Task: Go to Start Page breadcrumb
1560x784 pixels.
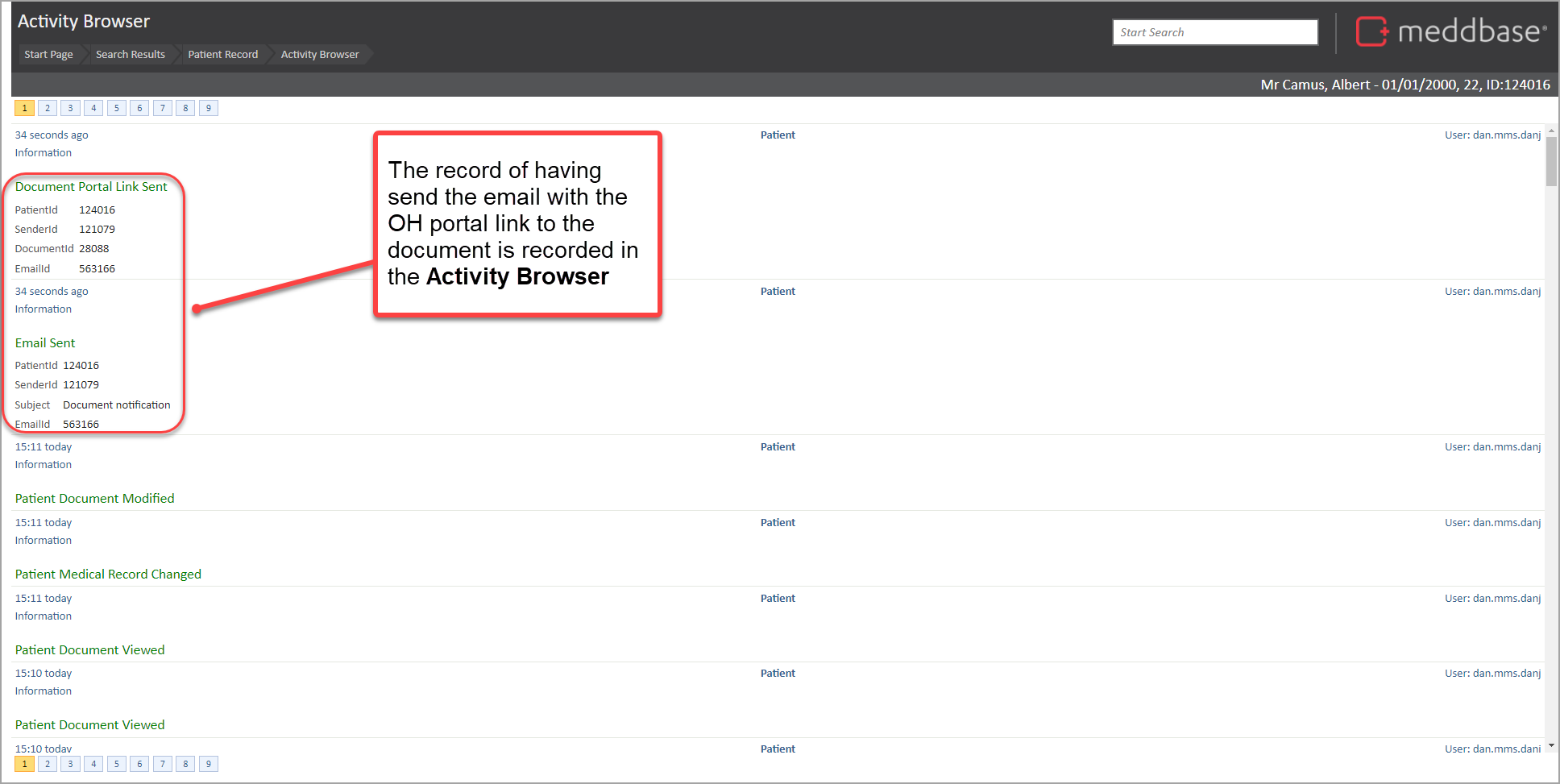Action: [x=48, y=55]
